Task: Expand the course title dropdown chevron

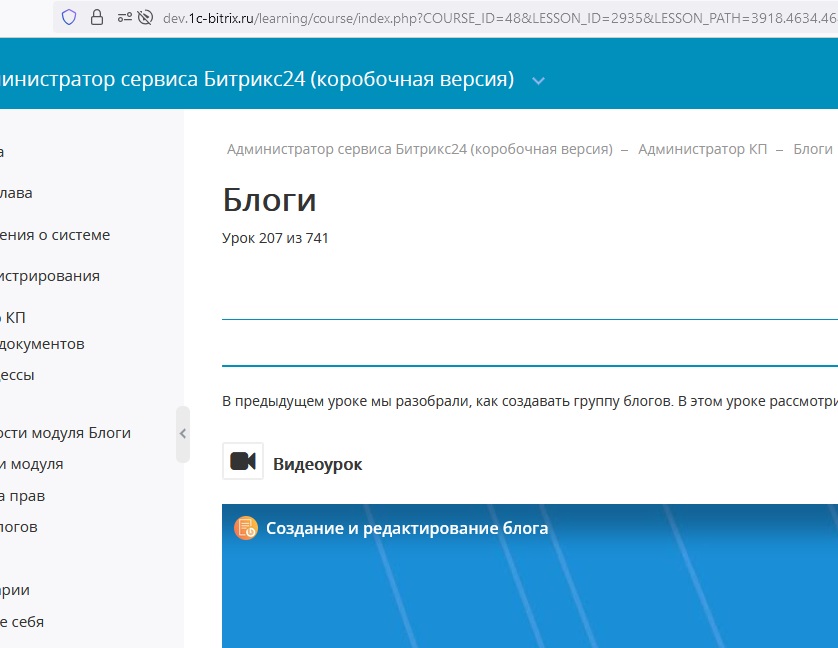Action: click(x=538, y=81)
